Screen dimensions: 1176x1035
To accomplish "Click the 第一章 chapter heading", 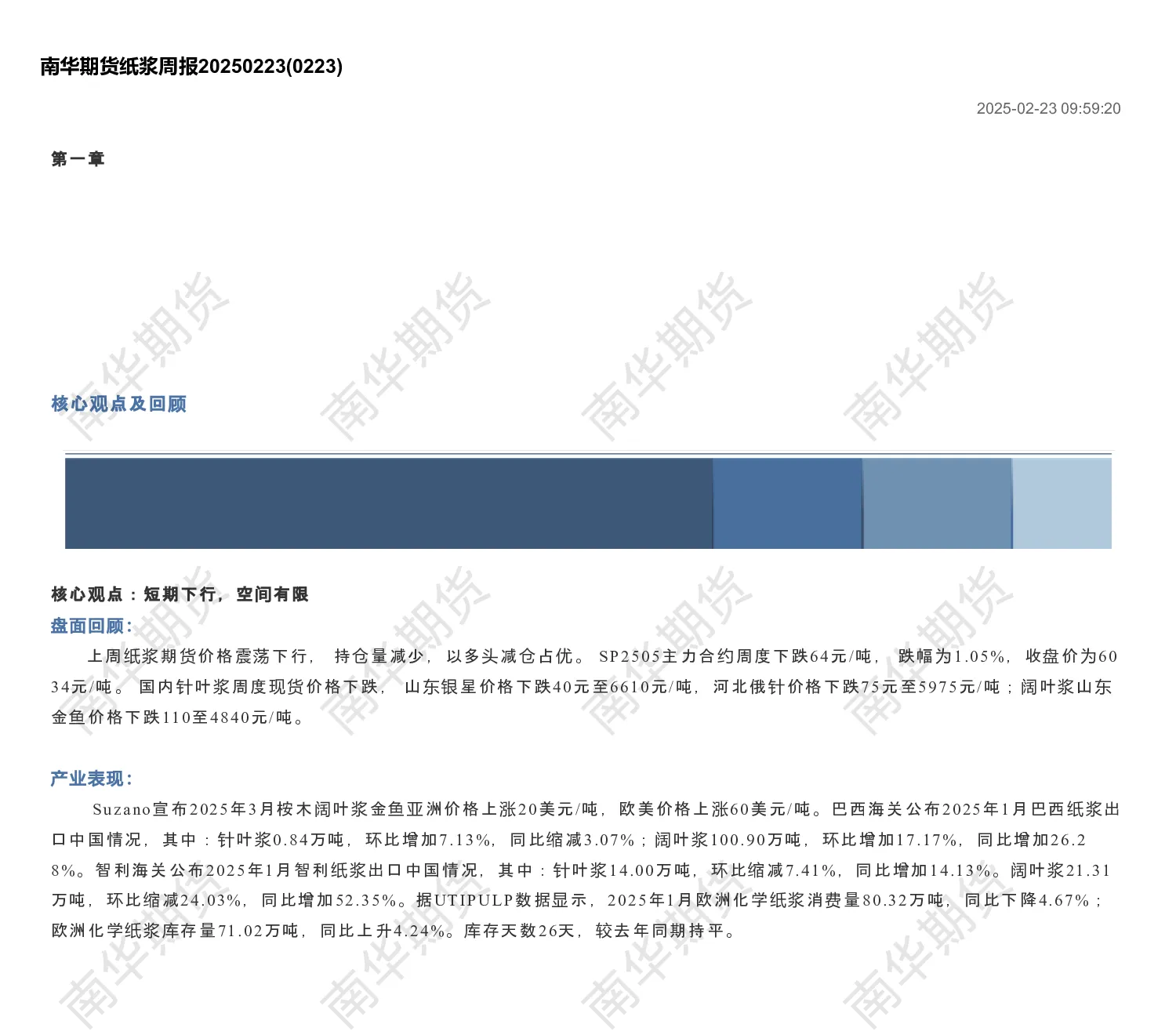I will tap(78, 159).
